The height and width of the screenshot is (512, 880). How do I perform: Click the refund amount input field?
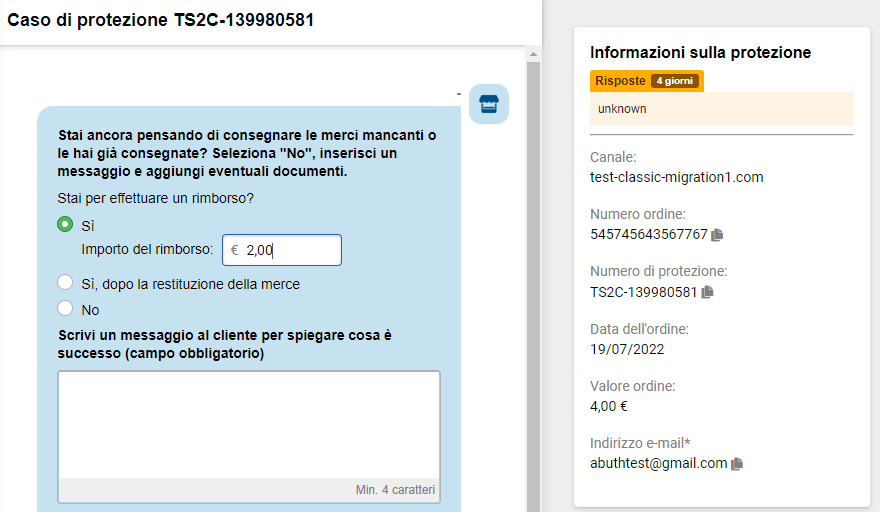(282, 250)
